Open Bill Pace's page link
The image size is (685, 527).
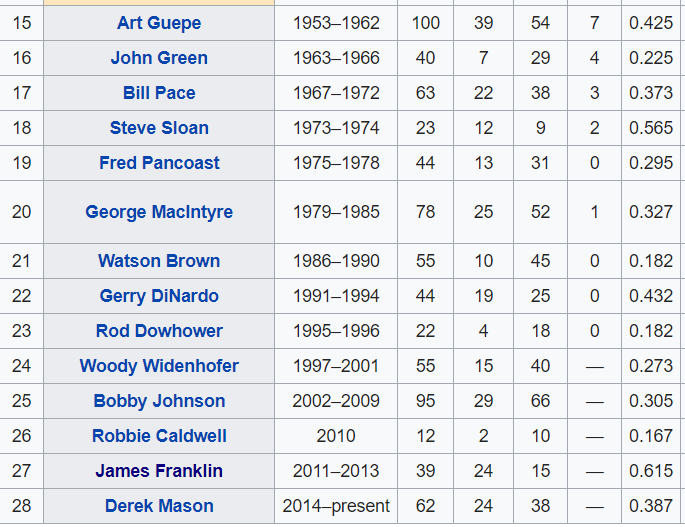[x=159, y=93]
